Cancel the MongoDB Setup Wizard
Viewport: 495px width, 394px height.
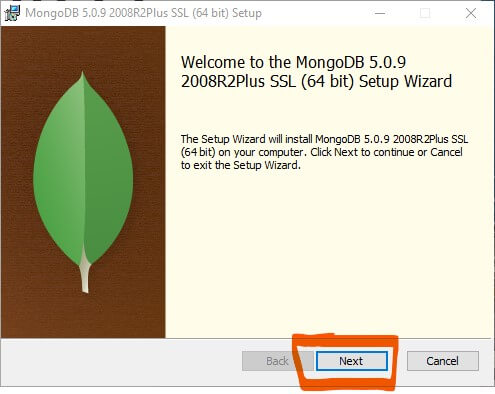click(443, 361)
